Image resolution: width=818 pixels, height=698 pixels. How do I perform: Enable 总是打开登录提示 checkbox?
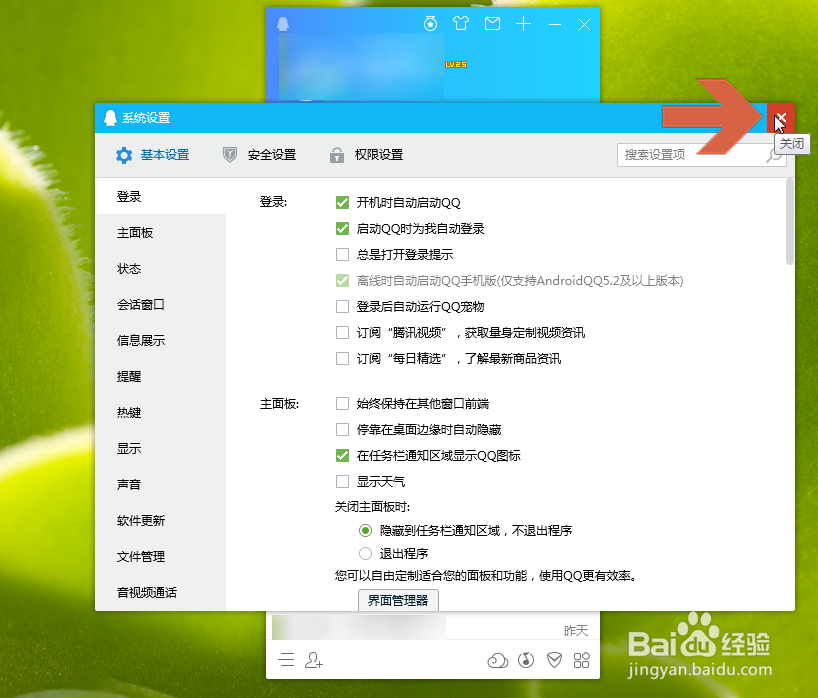342,255
